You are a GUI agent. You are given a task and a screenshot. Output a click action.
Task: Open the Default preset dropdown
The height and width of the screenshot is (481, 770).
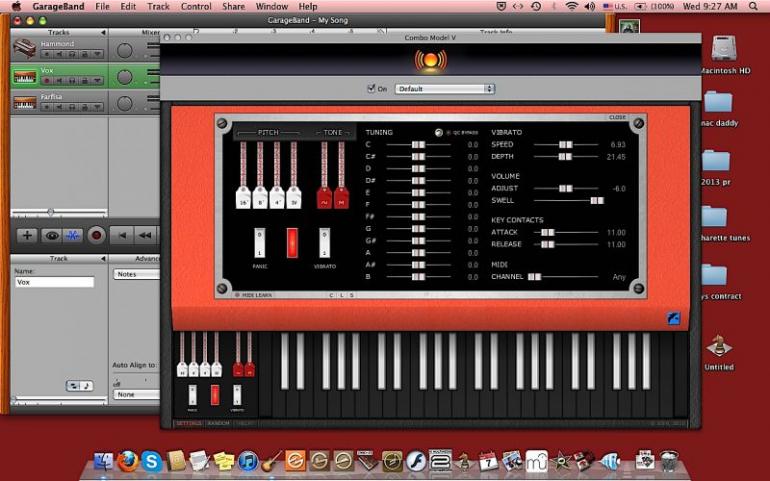tap(445, 89)
